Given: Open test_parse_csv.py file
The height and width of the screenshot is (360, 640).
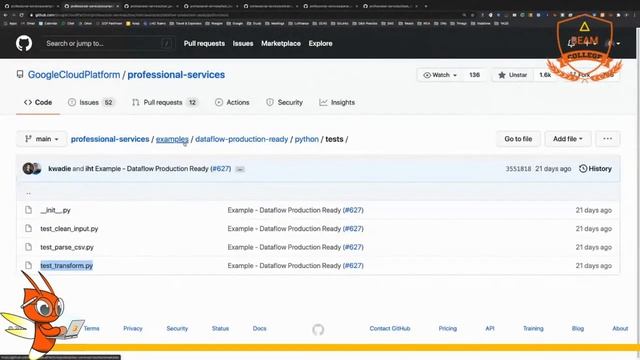Looking at the screenshot, I should click(x=67, y=247).
